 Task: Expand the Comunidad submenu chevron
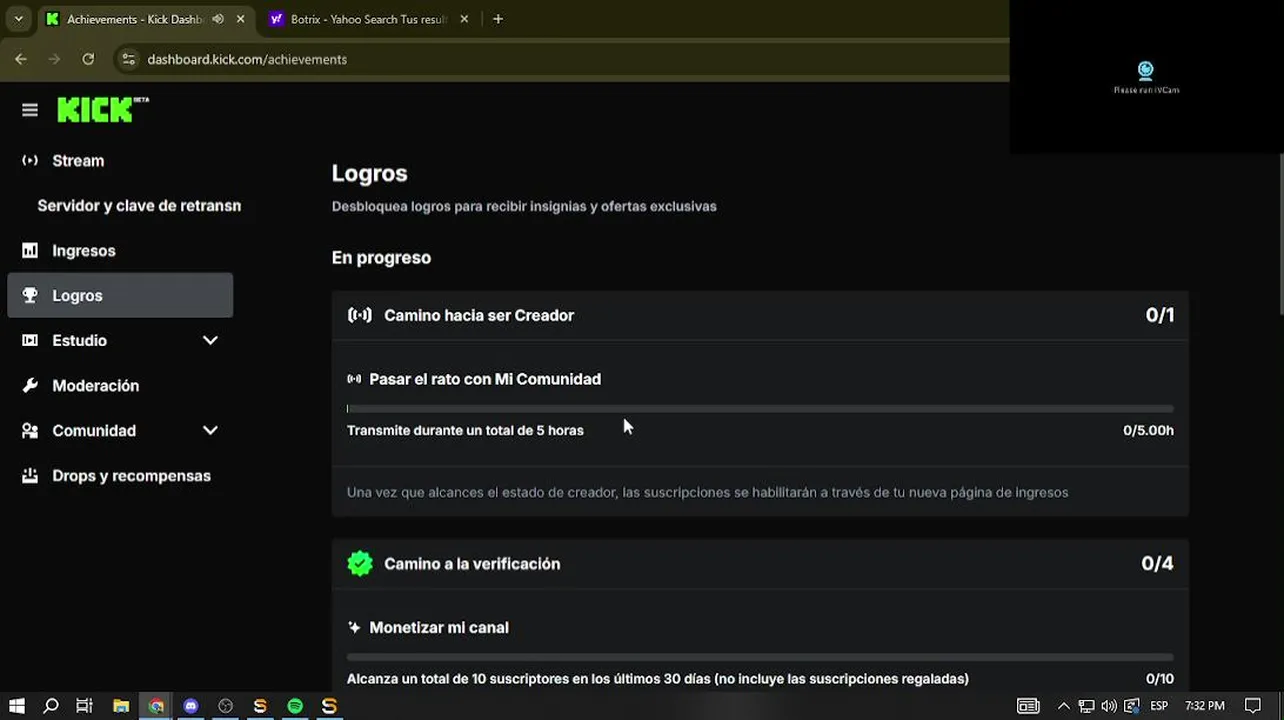point(210,431)
